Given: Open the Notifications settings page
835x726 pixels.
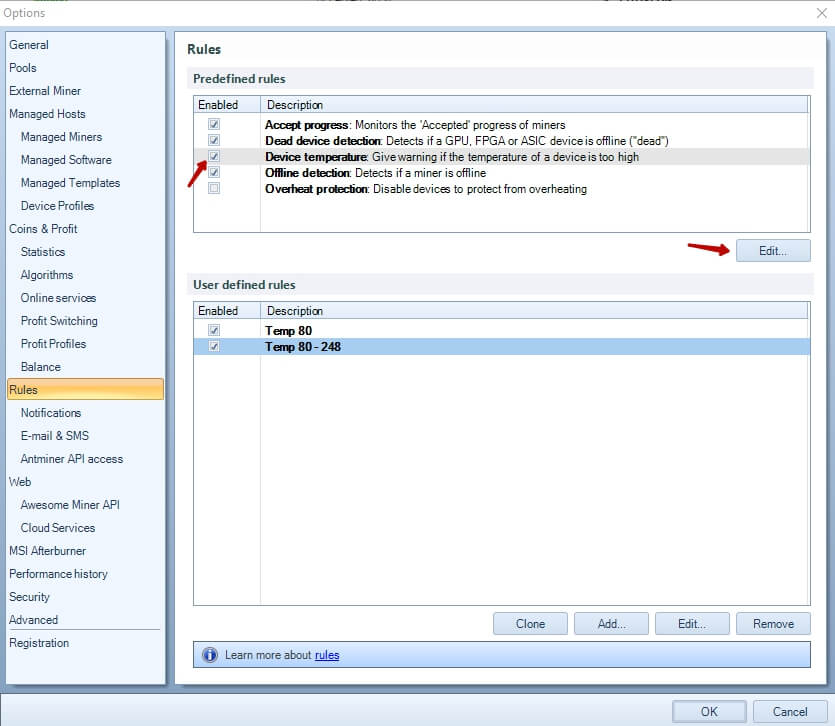Looking at the screenshot, I should [x=51, y=413].
